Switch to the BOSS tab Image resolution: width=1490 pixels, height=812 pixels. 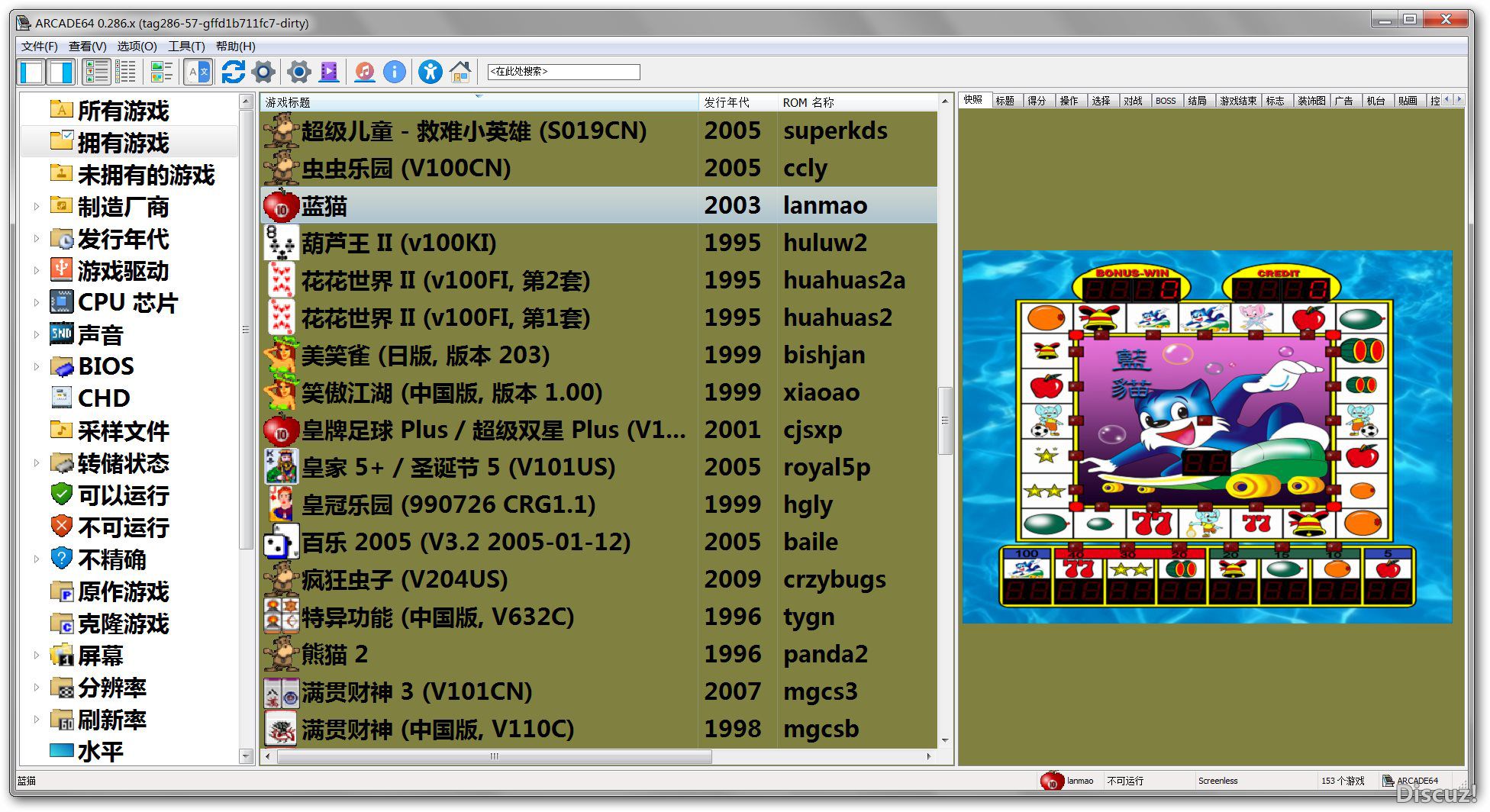point(1165,101)
